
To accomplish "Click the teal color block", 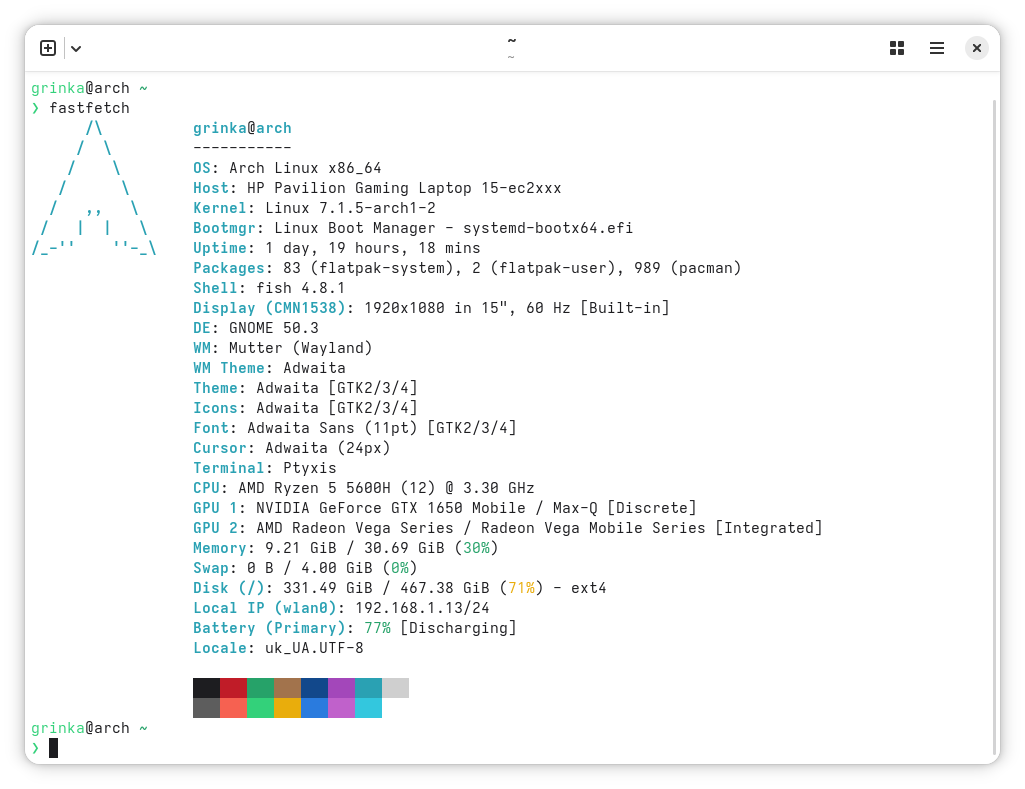I will click(368, 688).
